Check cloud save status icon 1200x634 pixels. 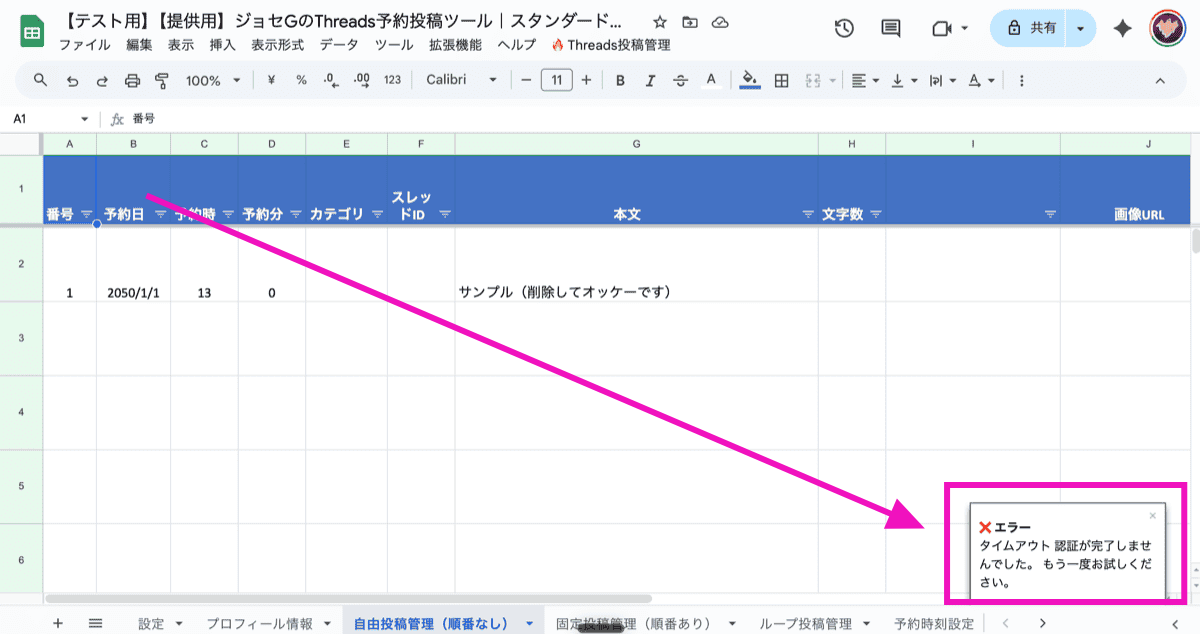(x=720, y=22)
